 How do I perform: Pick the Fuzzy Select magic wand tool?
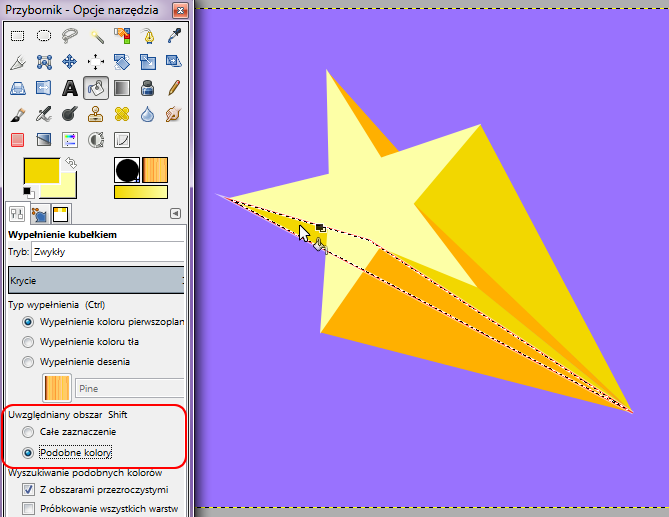[x=96, y=36]
